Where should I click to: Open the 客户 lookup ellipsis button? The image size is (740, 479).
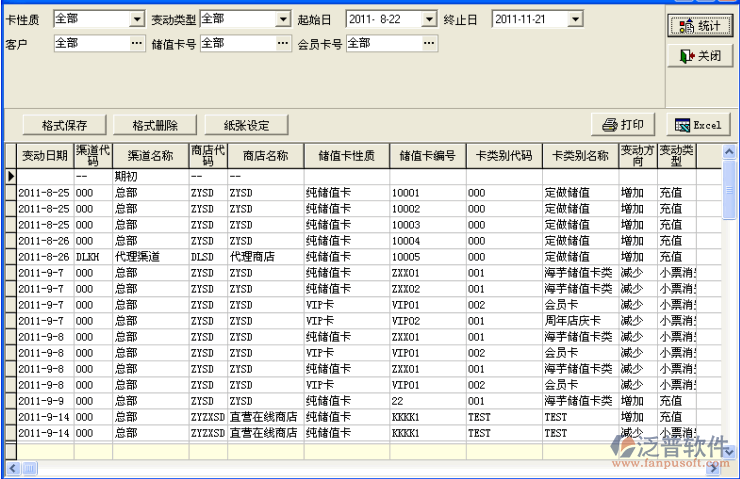pyautogui.click(x=137, y=43)
